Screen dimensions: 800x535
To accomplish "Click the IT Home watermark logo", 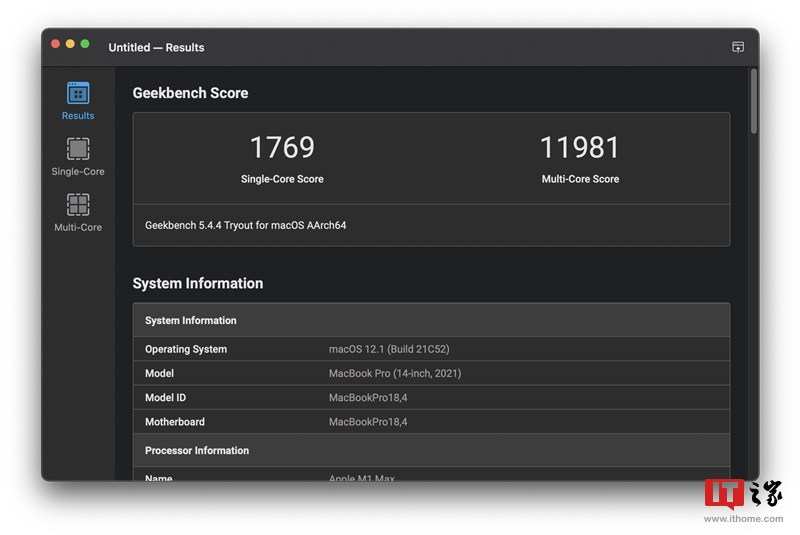I will [x=743, y=496].
